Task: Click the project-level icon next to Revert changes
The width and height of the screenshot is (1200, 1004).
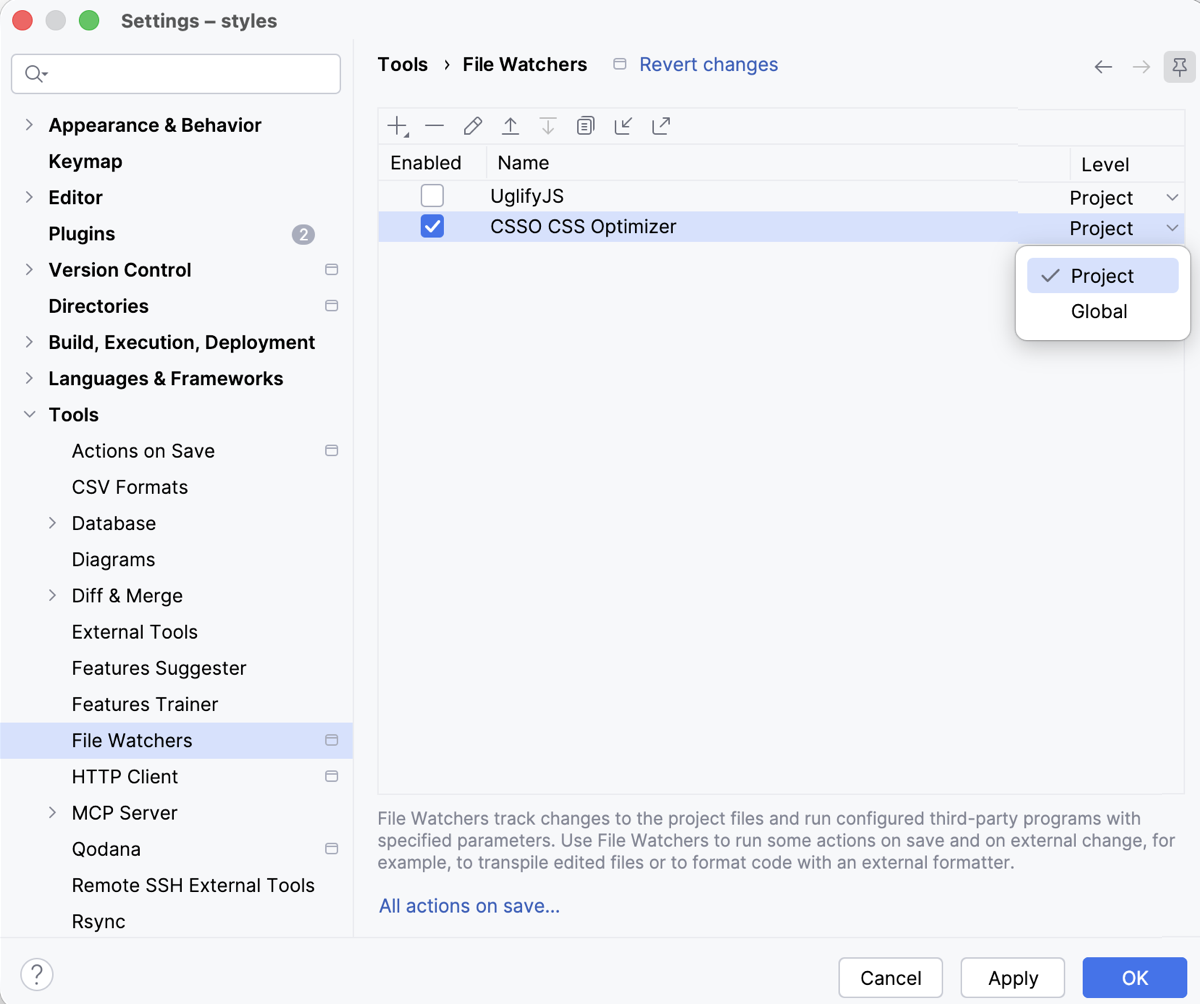Action: pyautogui.click(x=620, y=64)
